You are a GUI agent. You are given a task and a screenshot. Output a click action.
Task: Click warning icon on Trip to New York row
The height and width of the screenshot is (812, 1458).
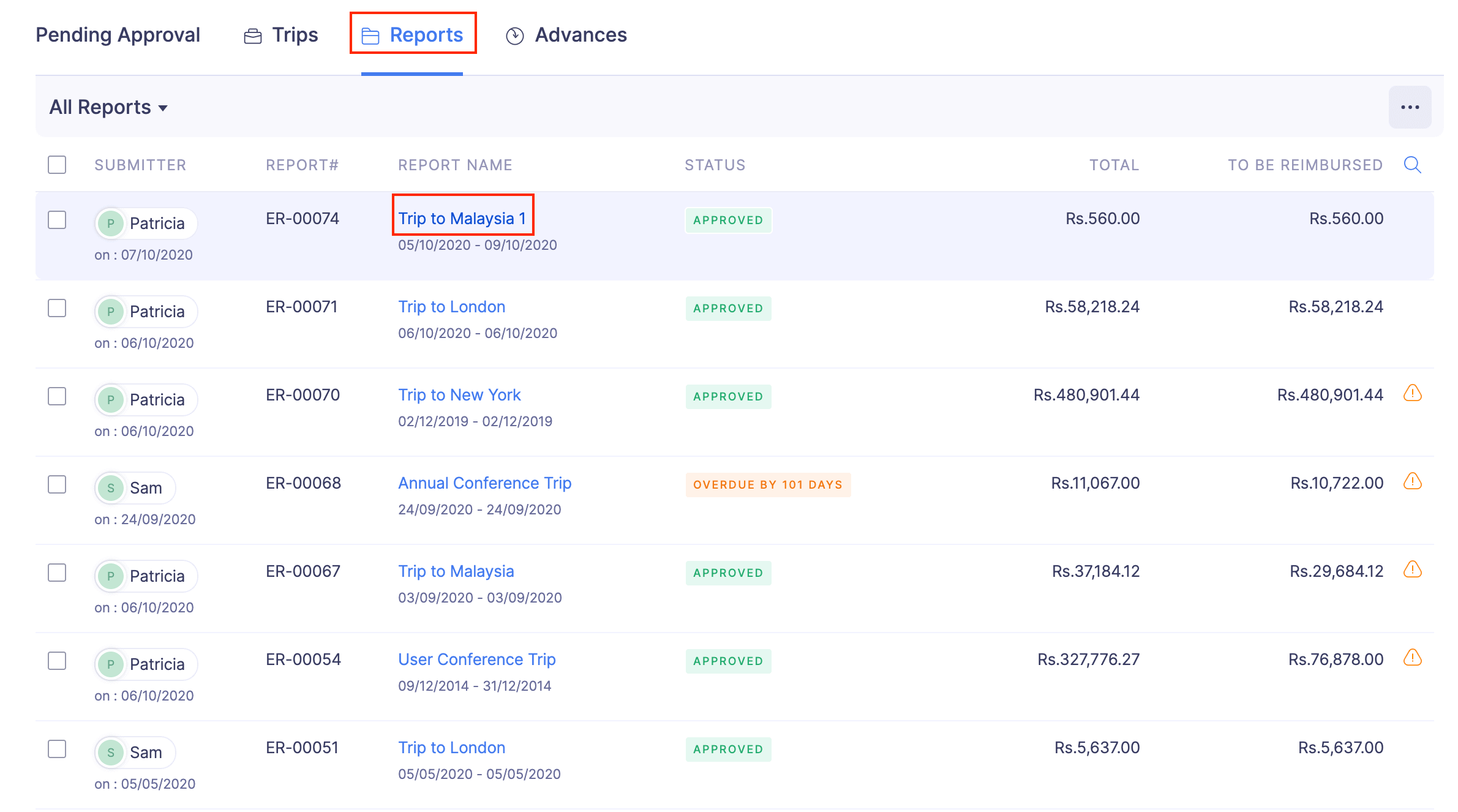(1411, 393)
